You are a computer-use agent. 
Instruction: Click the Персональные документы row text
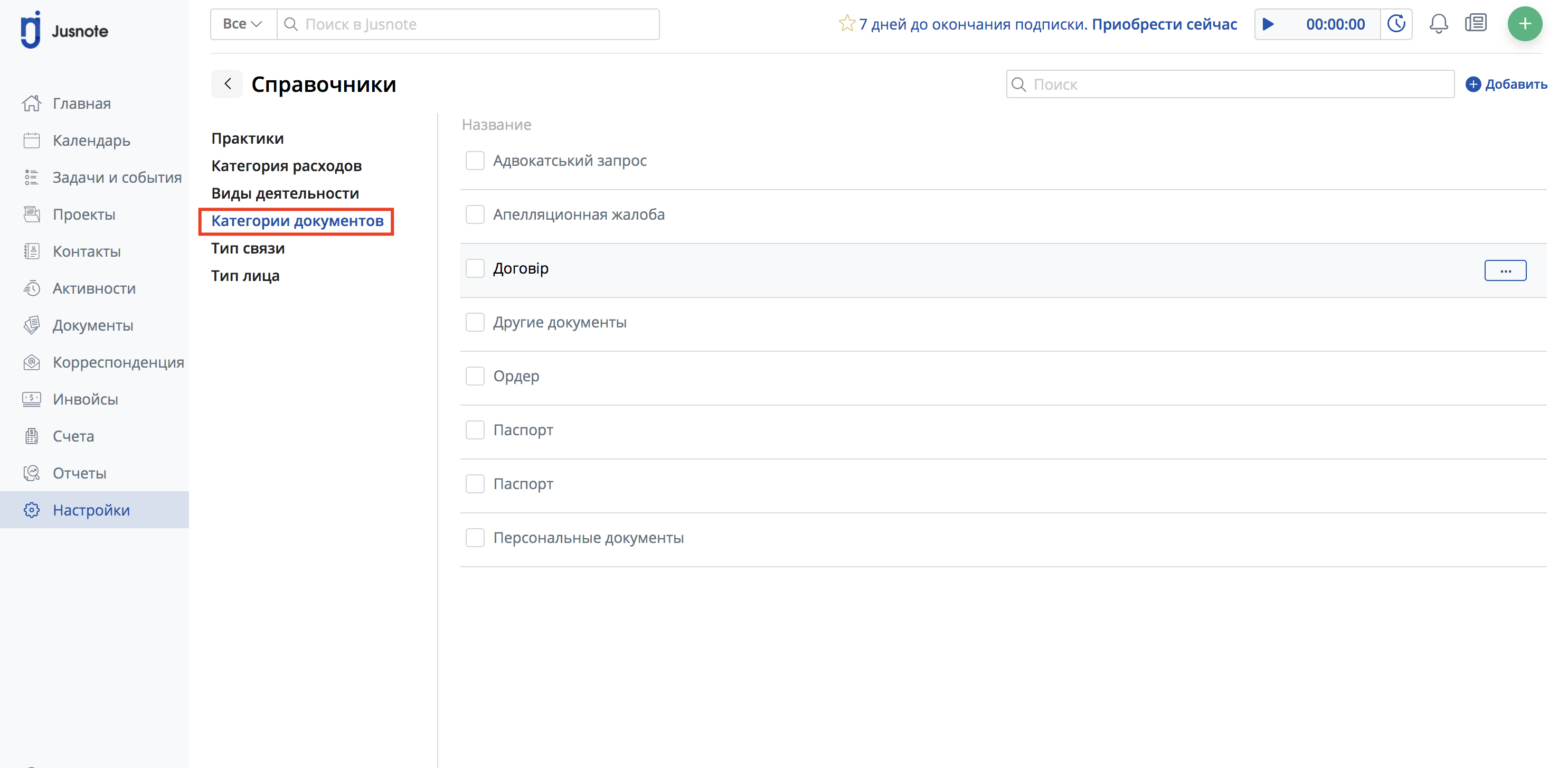click(588, 538)
